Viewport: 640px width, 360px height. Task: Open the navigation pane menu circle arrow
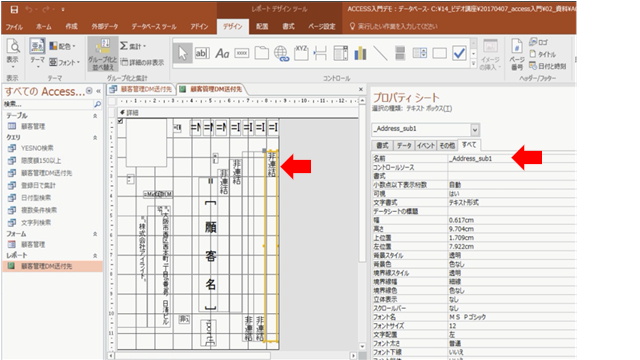(89, 91)
